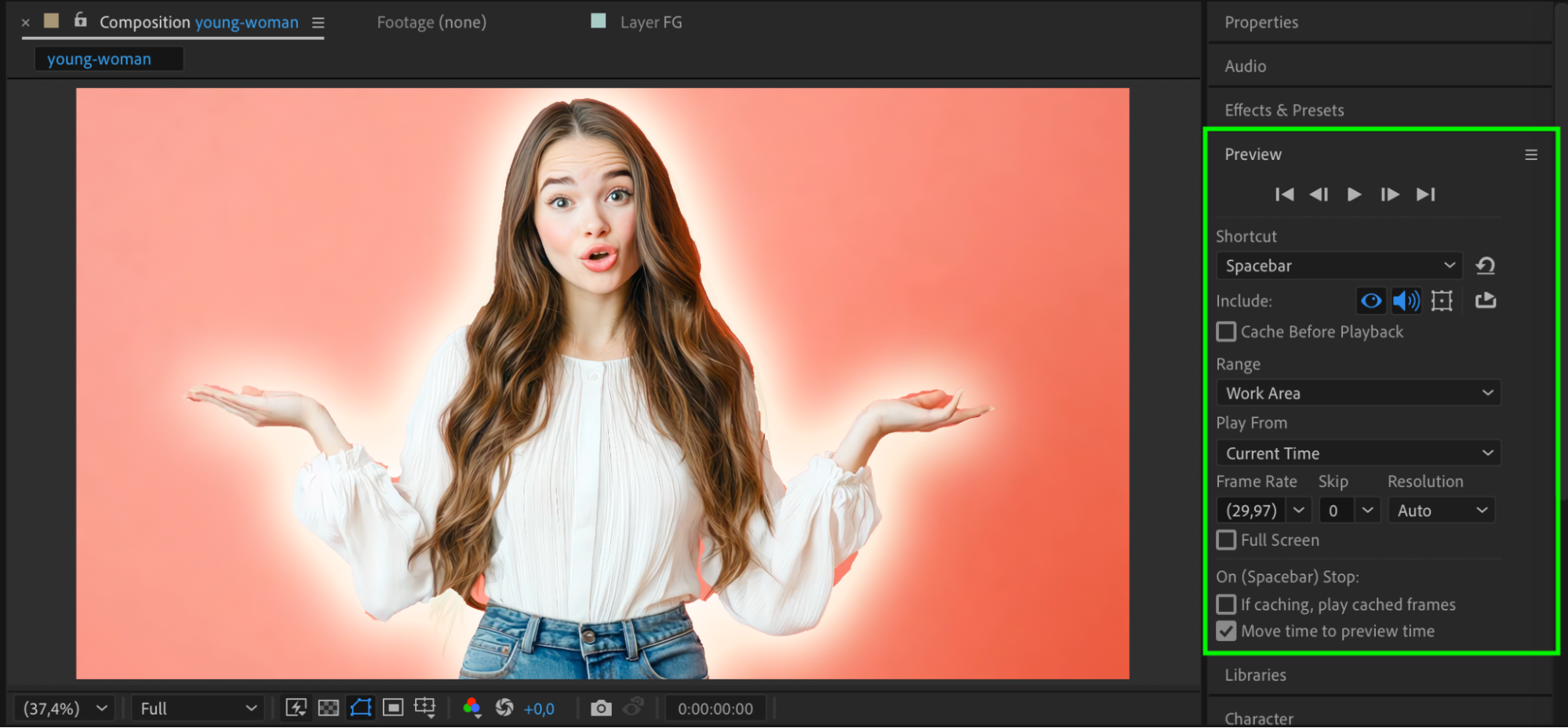1568x728 pixels.
Task: Expand the Effects & Presets panel
Action: (1284, 111)
